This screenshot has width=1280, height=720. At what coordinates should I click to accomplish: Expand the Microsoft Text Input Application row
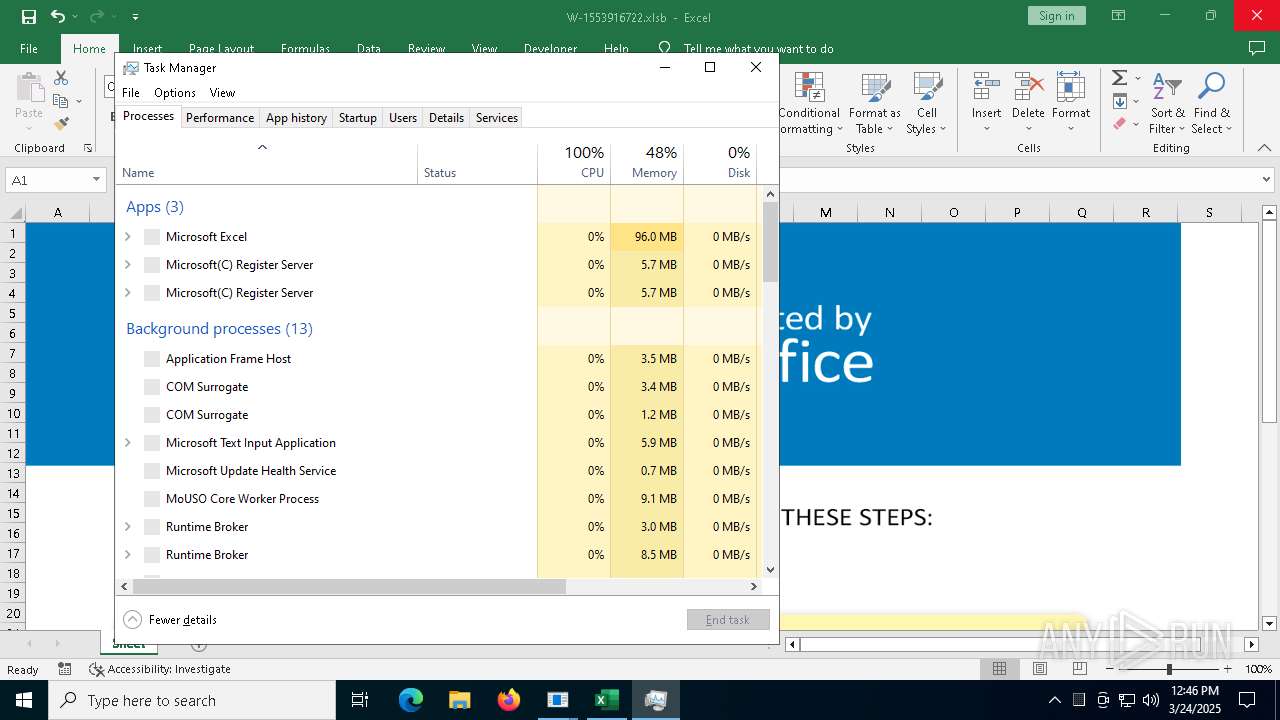127,443
